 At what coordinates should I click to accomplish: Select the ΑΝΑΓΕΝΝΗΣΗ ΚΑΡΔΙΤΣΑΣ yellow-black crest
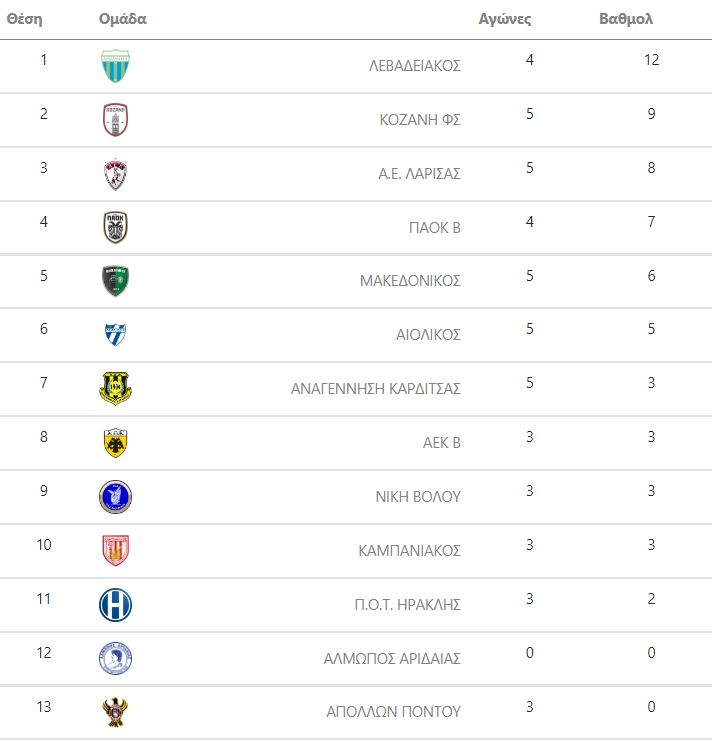(115, 388)
